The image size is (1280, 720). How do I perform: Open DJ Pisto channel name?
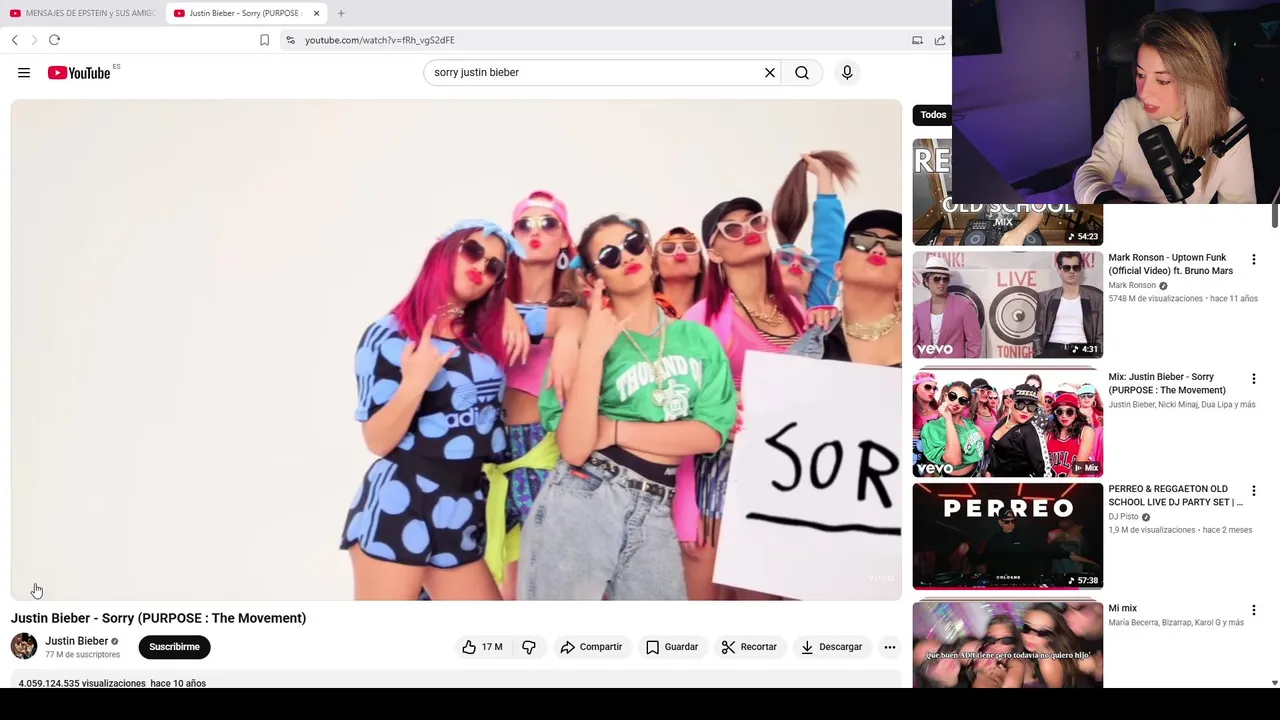click(x=1123, y=517)
